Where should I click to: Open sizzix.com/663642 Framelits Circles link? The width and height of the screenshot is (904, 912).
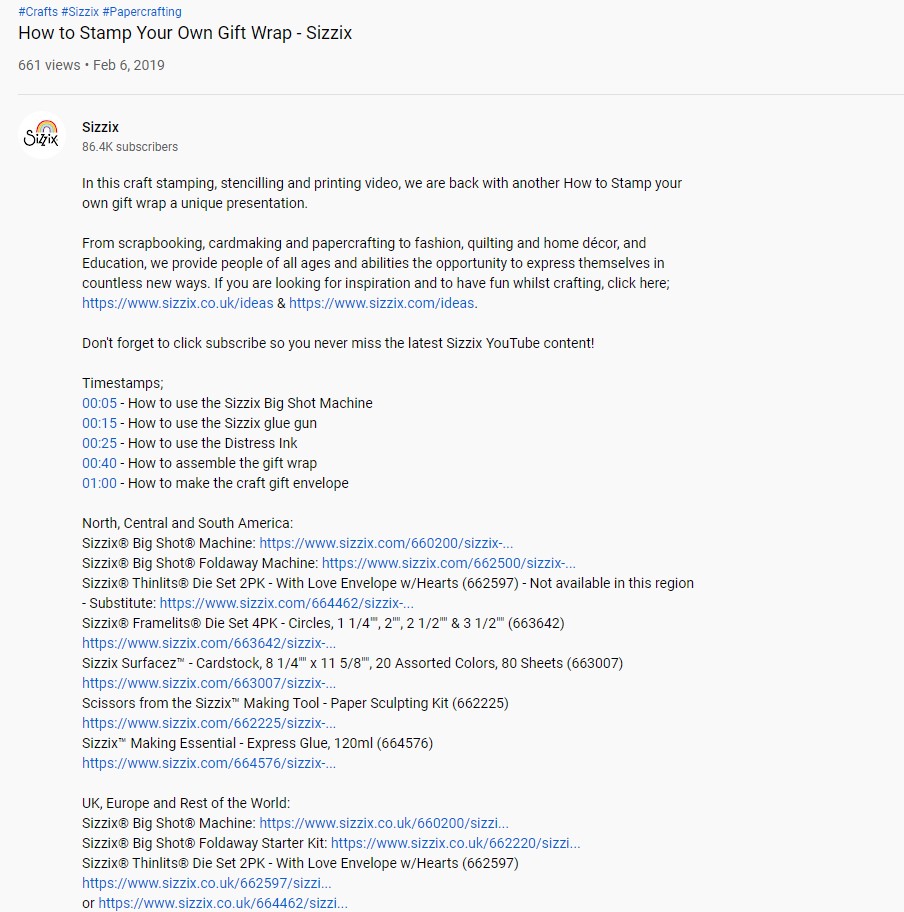click(209, 643)
